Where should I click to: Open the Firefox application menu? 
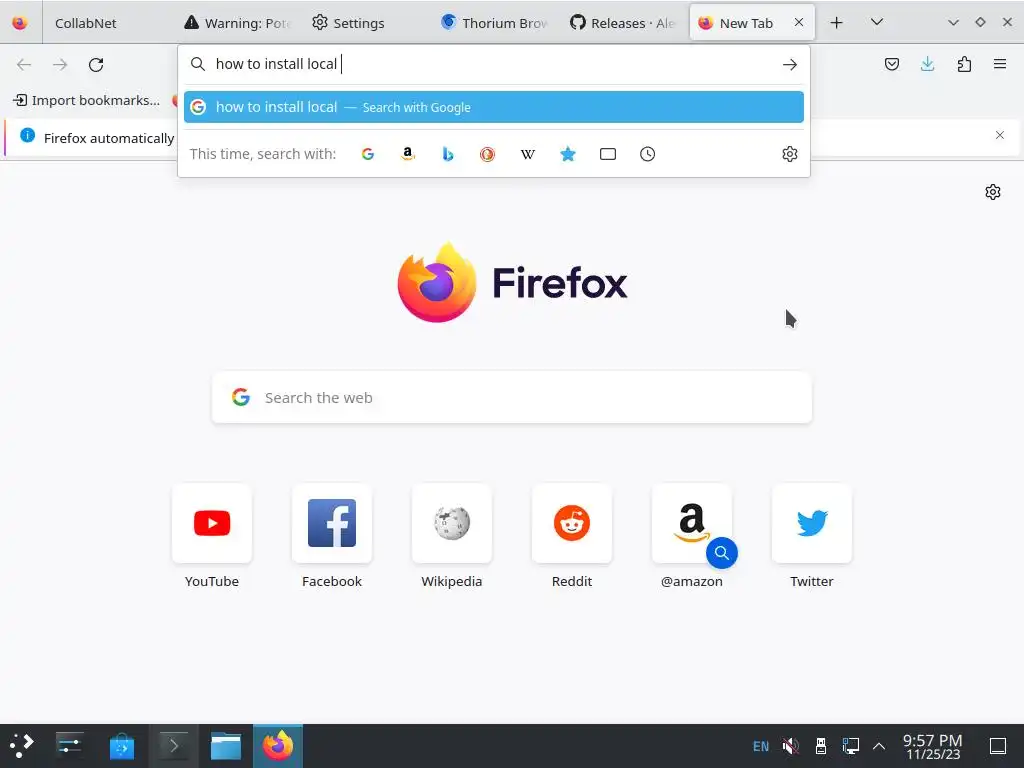tap(999, 64)
